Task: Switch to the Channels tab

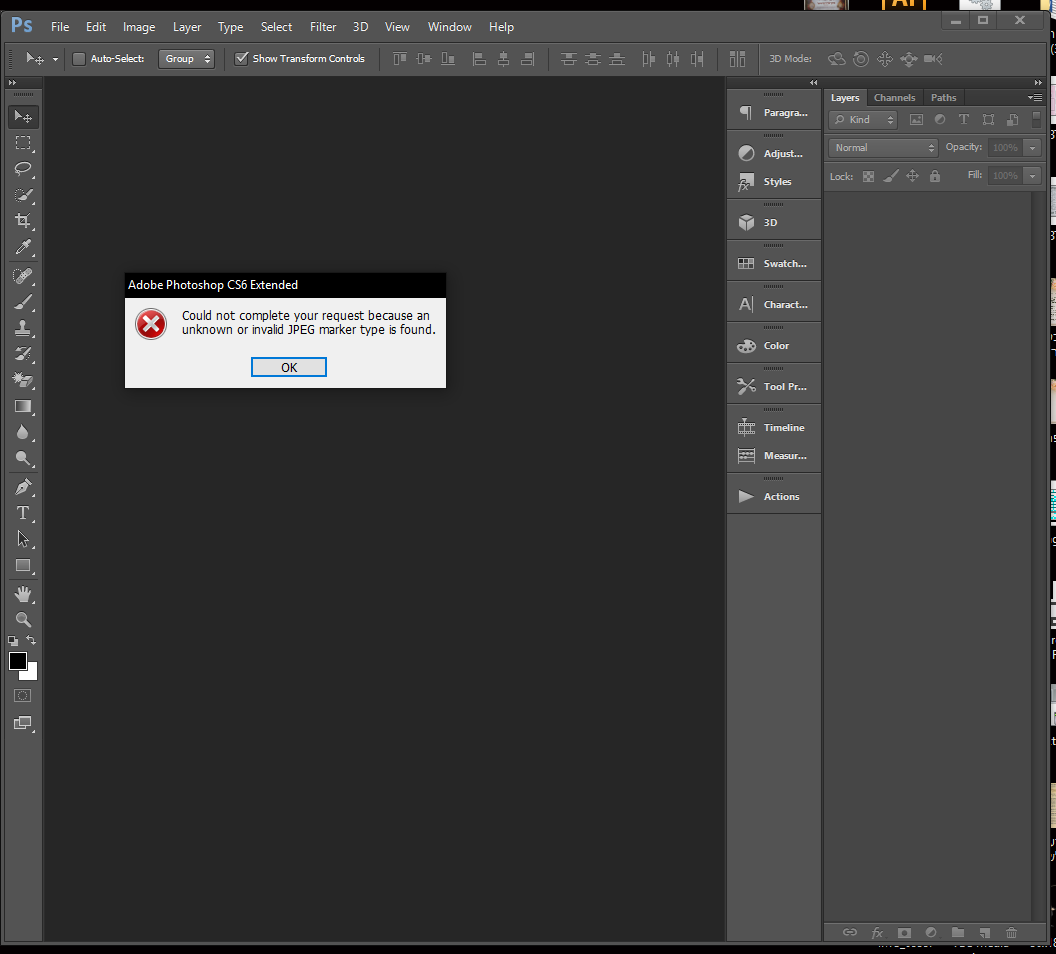Action: [894, 98]
